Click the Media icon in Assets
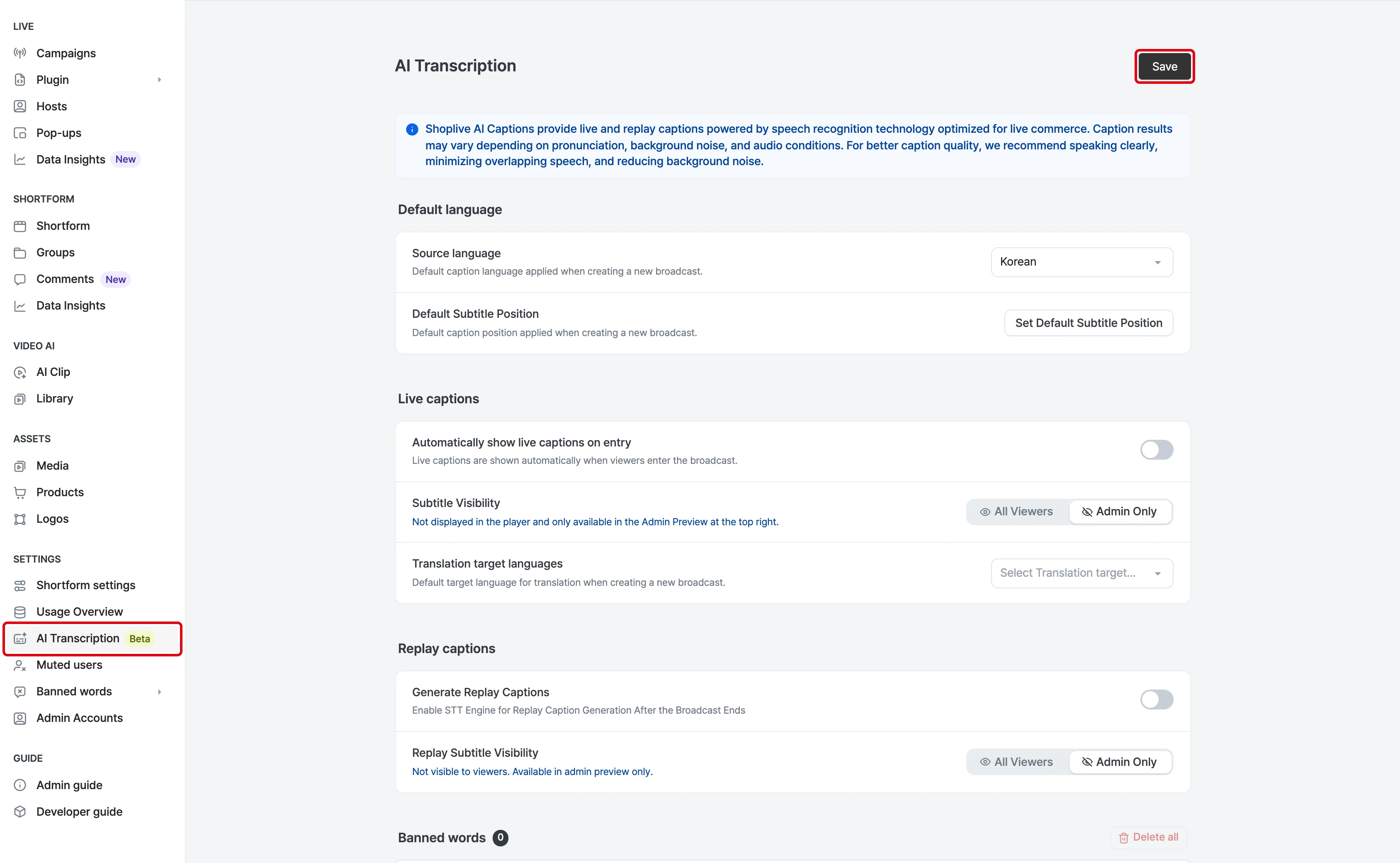The height and width of the screenshot is (863, 1400). coord(20,466)
